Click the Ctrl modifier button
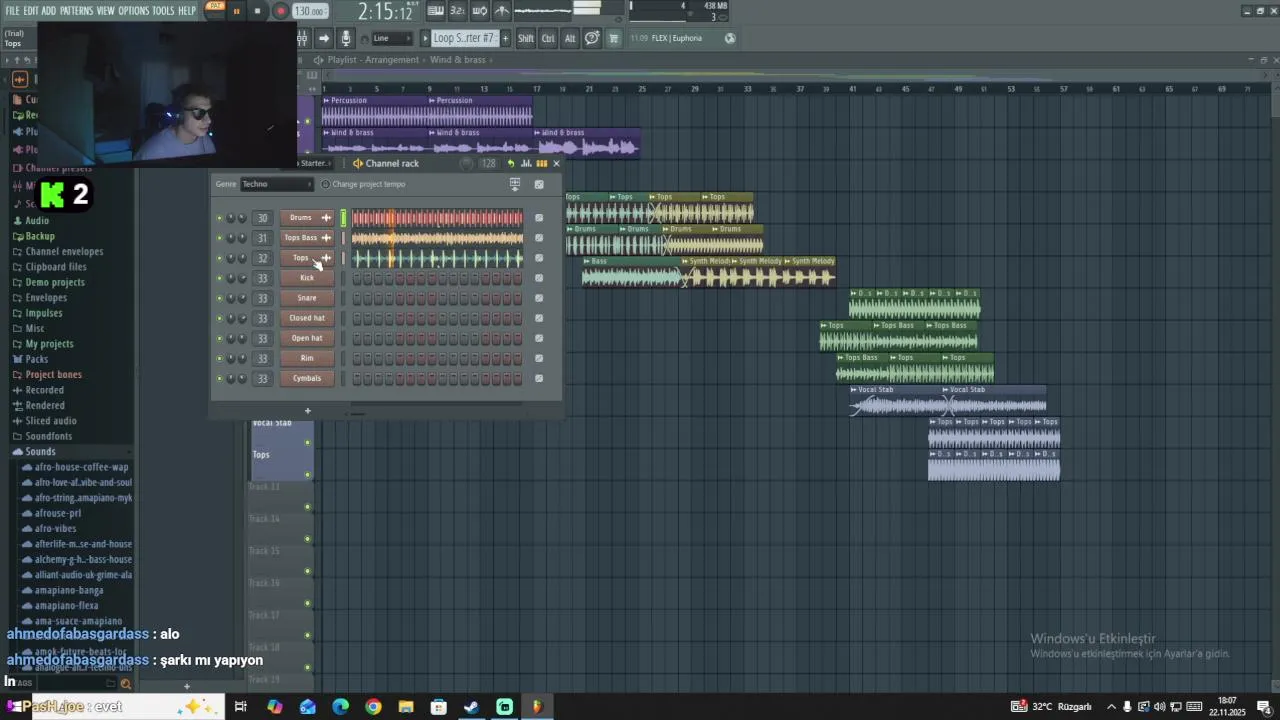1280x720 pixels. pos(548,38)
